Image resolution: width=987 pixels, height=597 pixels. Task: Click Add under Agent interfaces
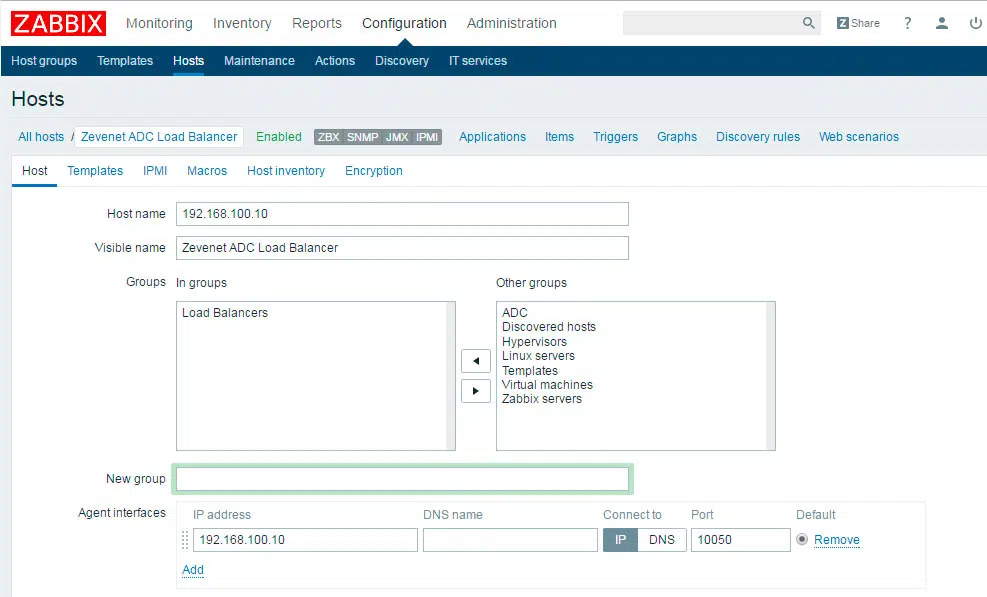click(x=193, y=570)
